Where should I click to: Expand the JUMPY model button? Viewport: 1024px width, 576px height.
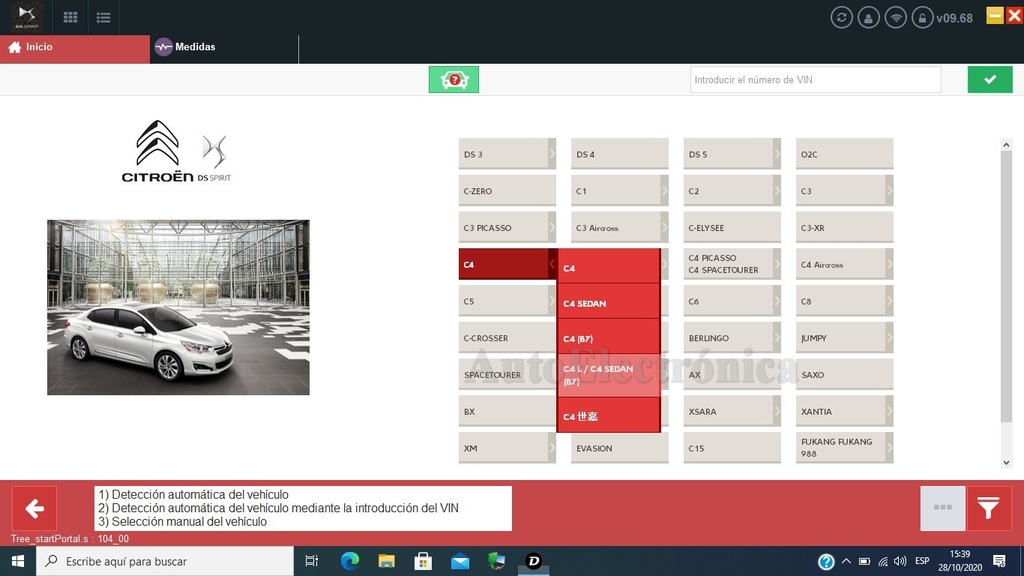(844, 338)
